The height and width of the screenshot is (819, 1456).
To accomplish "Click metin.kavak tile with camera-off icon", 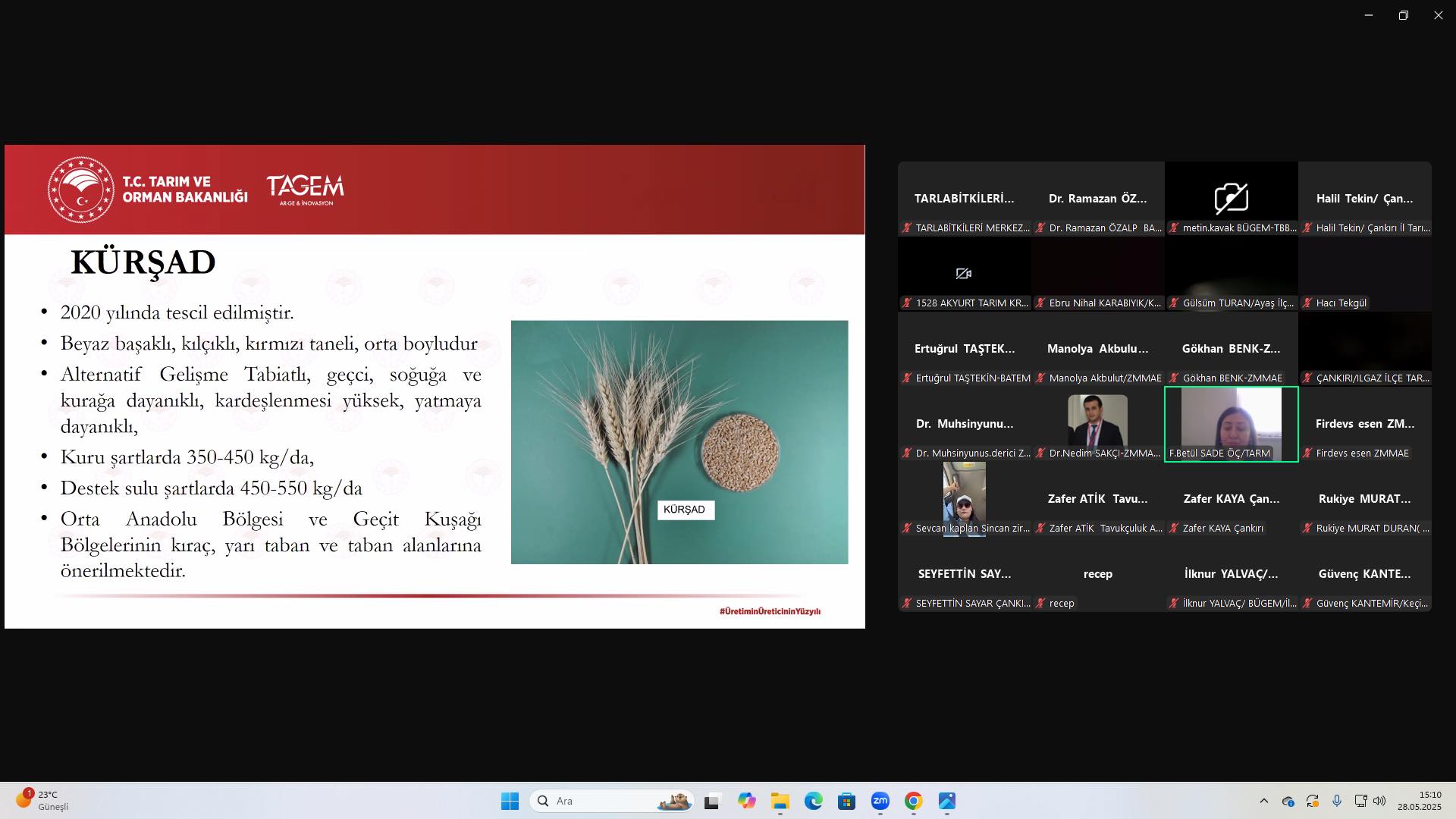I will (1231, 198).
